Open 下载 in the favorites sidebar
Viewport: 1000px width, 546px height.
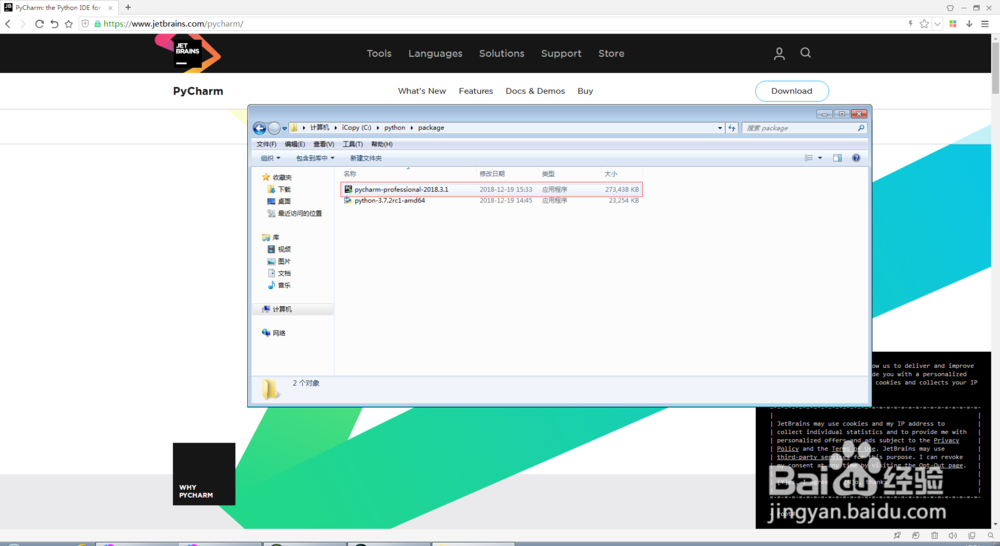(x=279, y=189)
